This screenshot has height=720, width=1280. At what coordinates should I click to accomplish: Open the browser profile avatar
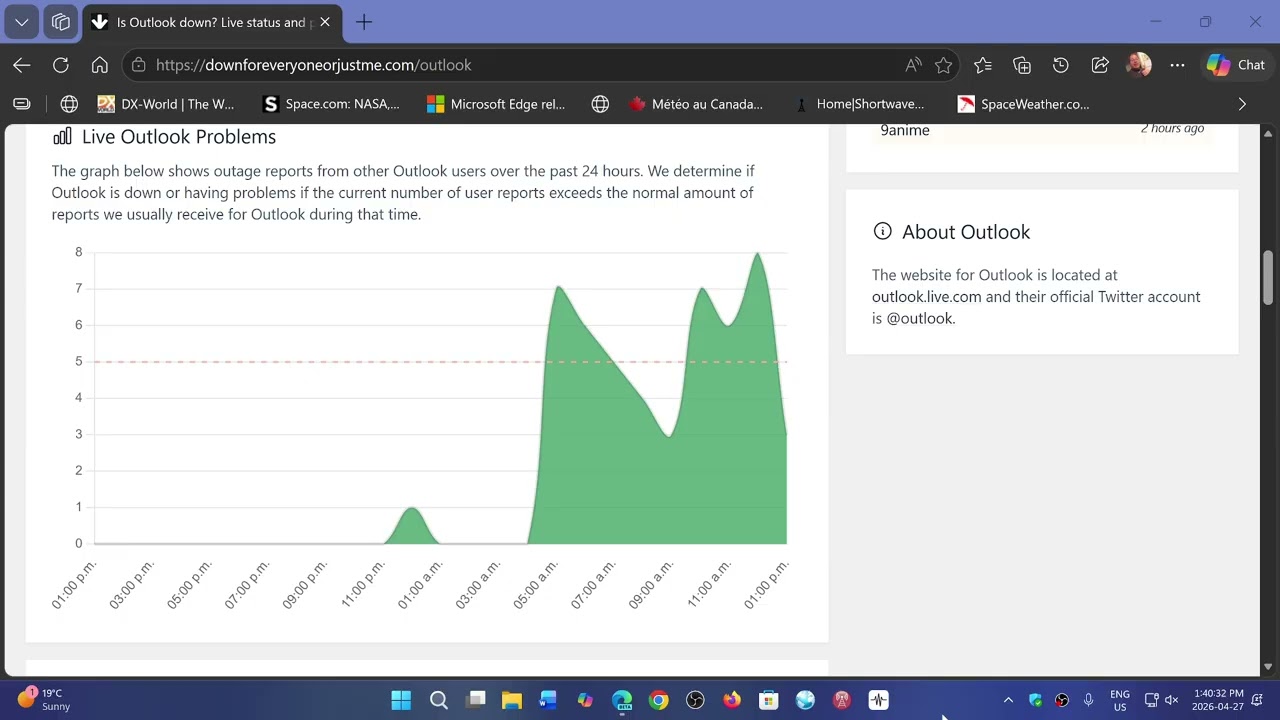(1138, 65)
